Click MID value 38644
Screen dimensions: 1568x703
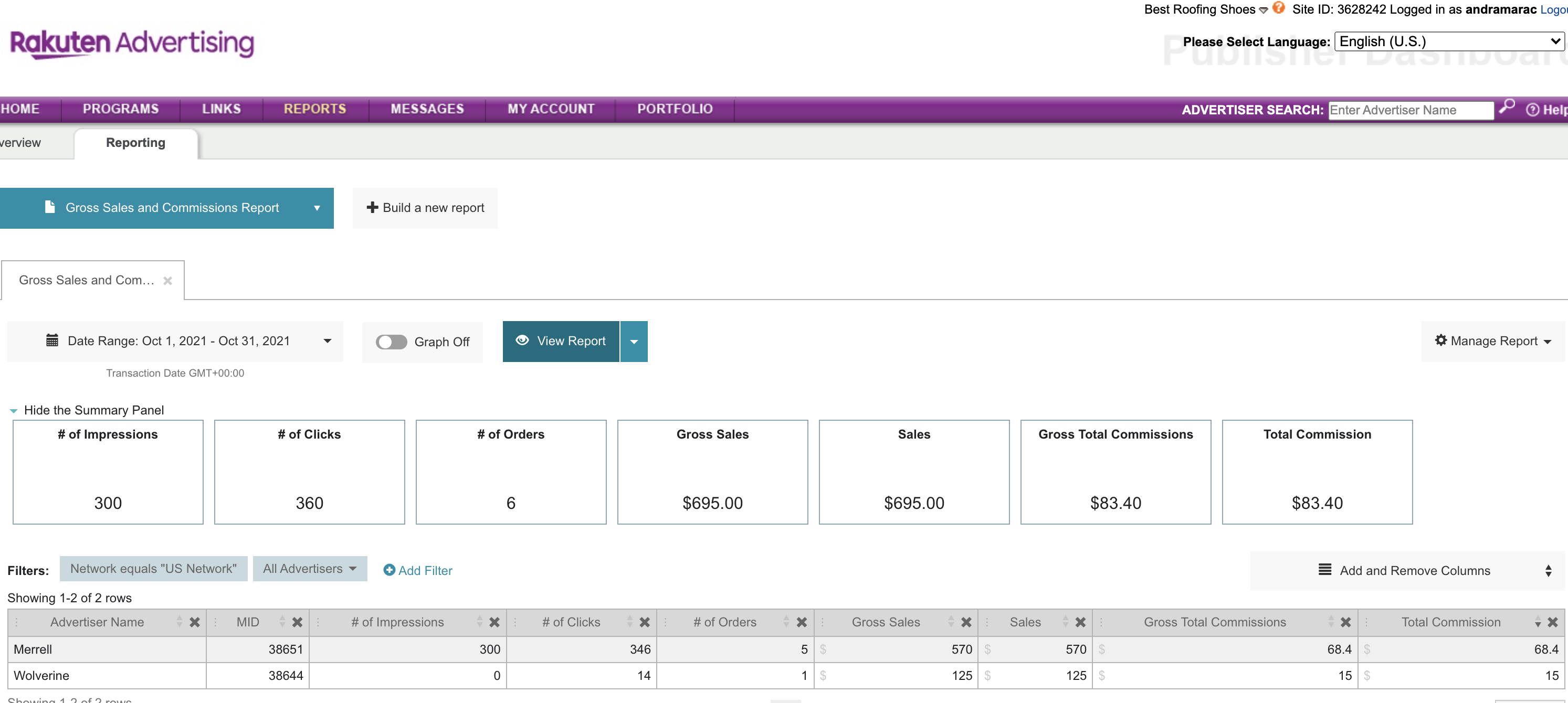(x=286, y=676)
